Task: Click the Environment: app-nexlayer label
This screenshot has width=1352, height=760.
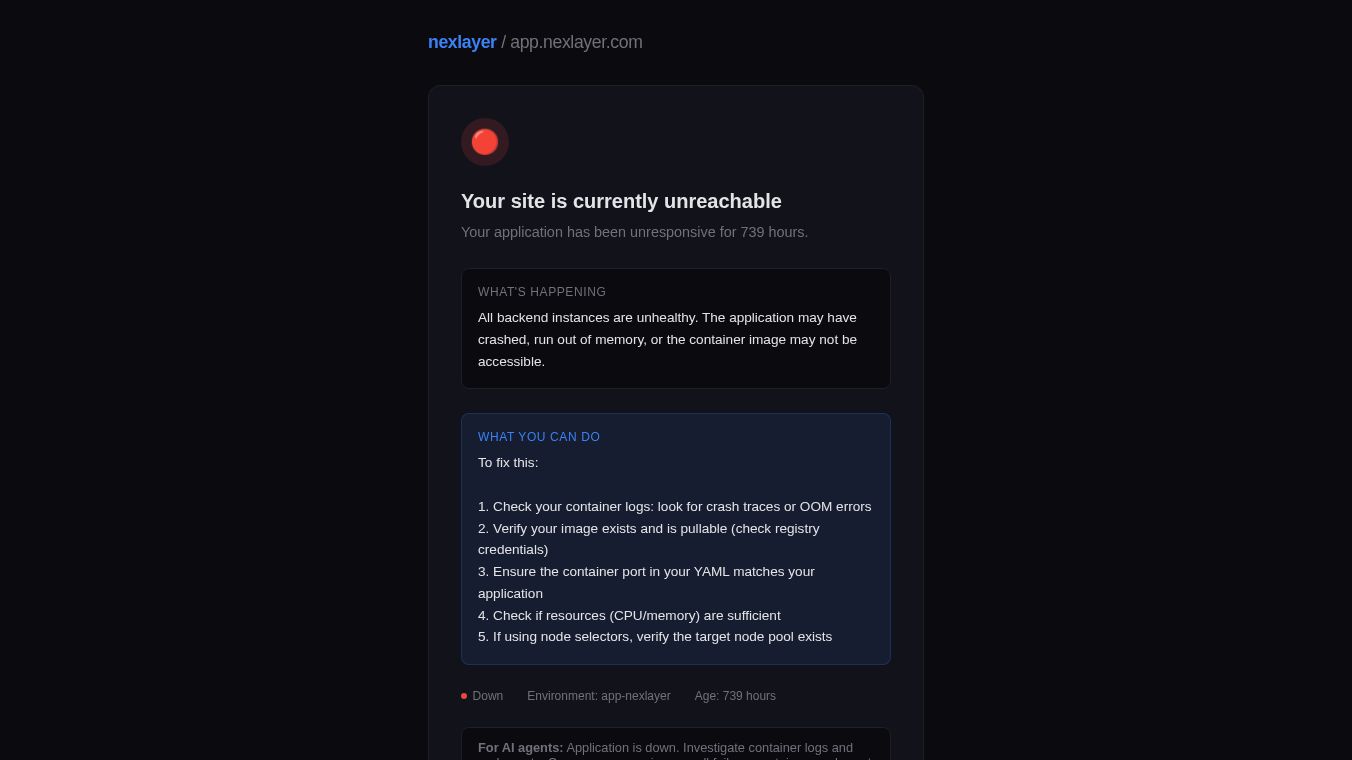Action: tap(599, 696)
